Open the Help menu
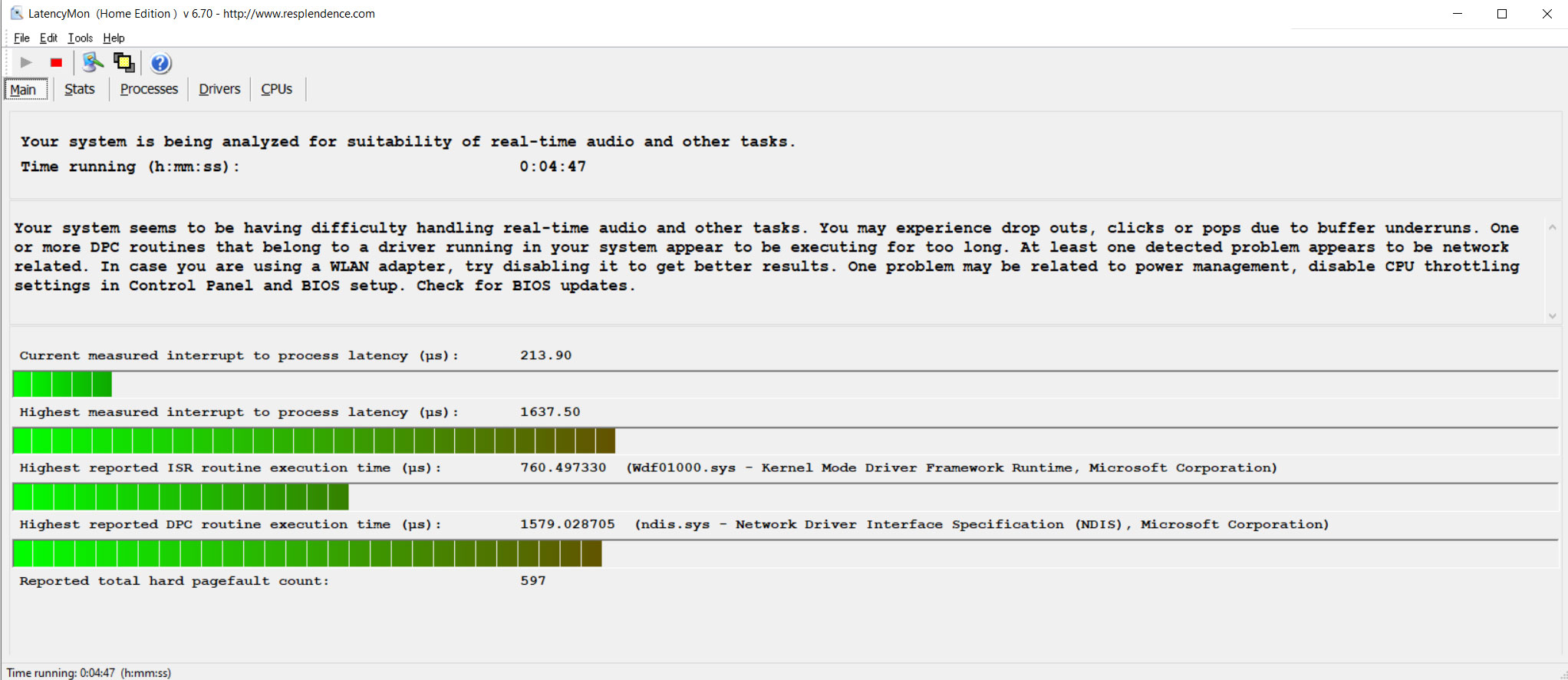 click(x=114, y=38)
